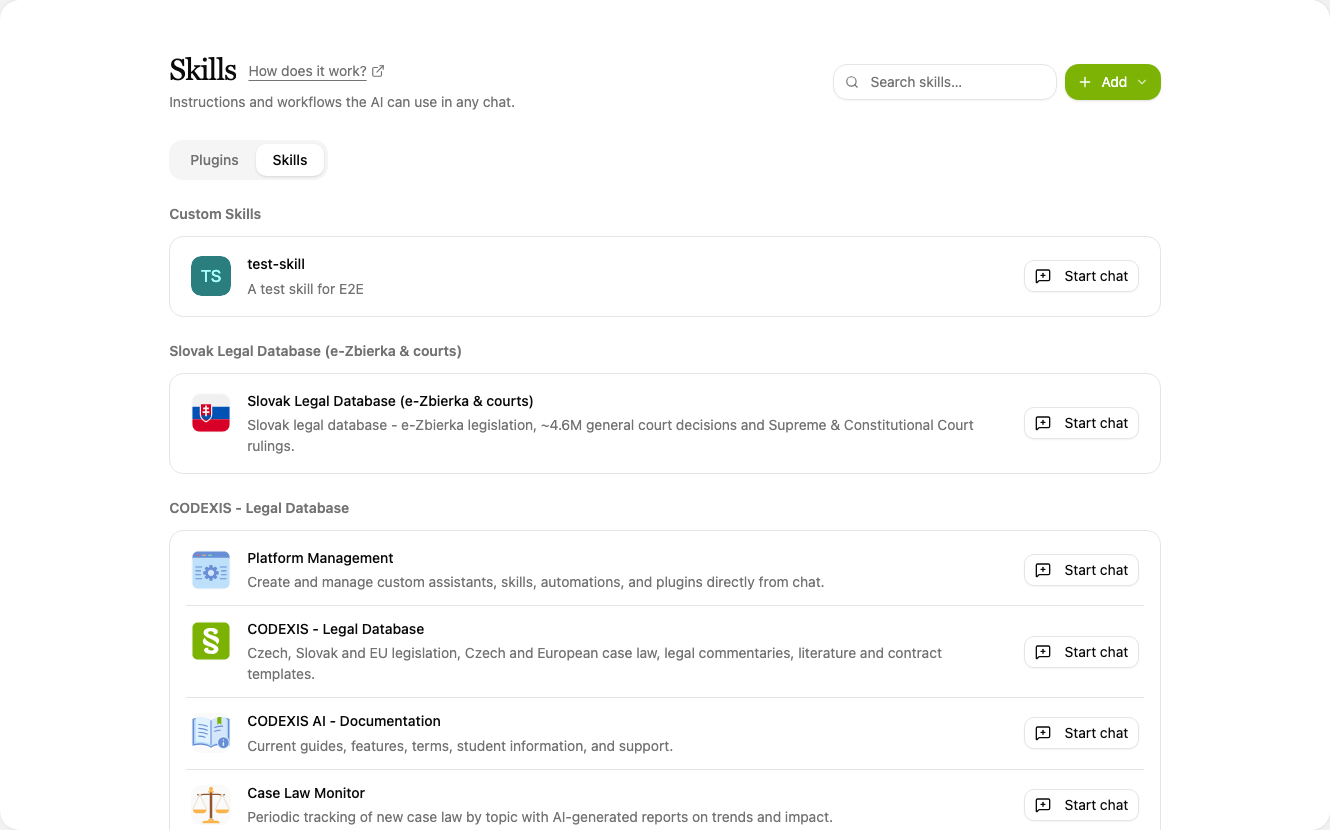Image resolution: width=1330 pixels, height=830 pixels.
Task: Click the Case Law Monitor 'Periodic tracking' description
Action: [x=540, y=817]
